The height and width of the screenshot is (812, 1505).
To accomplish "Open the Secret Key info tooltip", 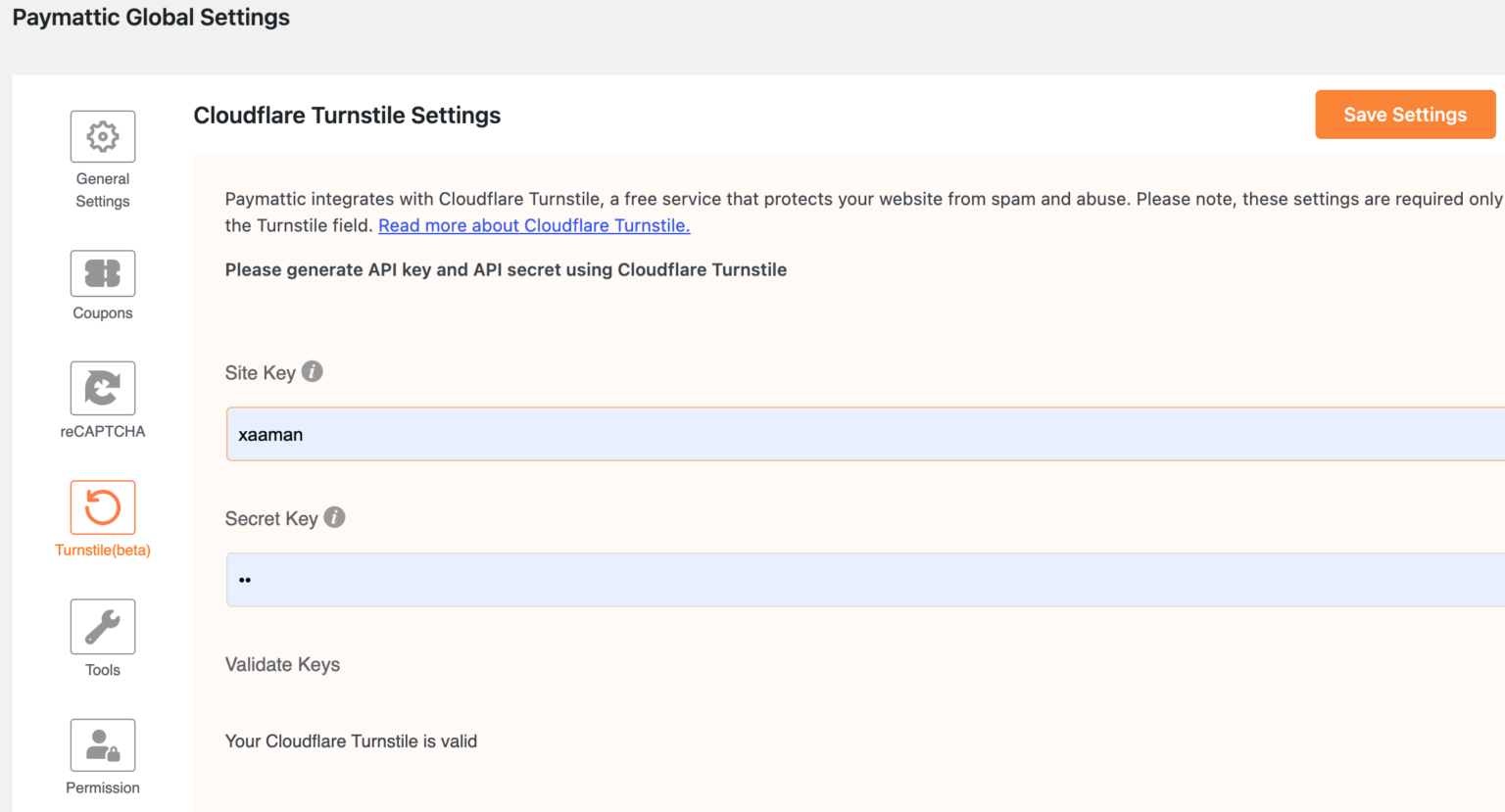I will pyautogui.click(x=333, y=517).
